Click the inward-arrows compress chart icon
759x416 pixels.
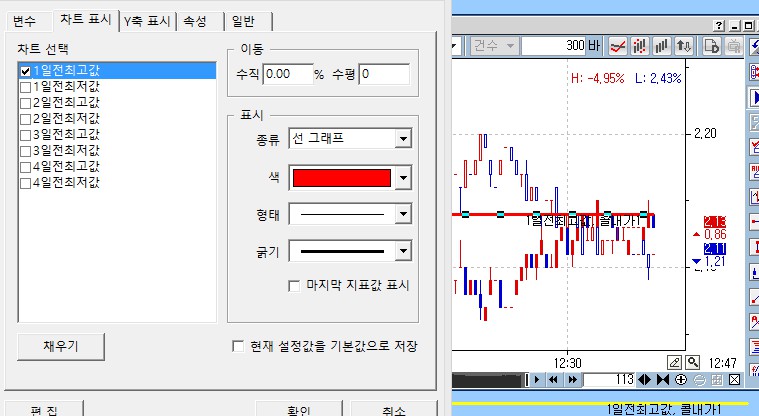pyautogui.click(x=661, y=380)
